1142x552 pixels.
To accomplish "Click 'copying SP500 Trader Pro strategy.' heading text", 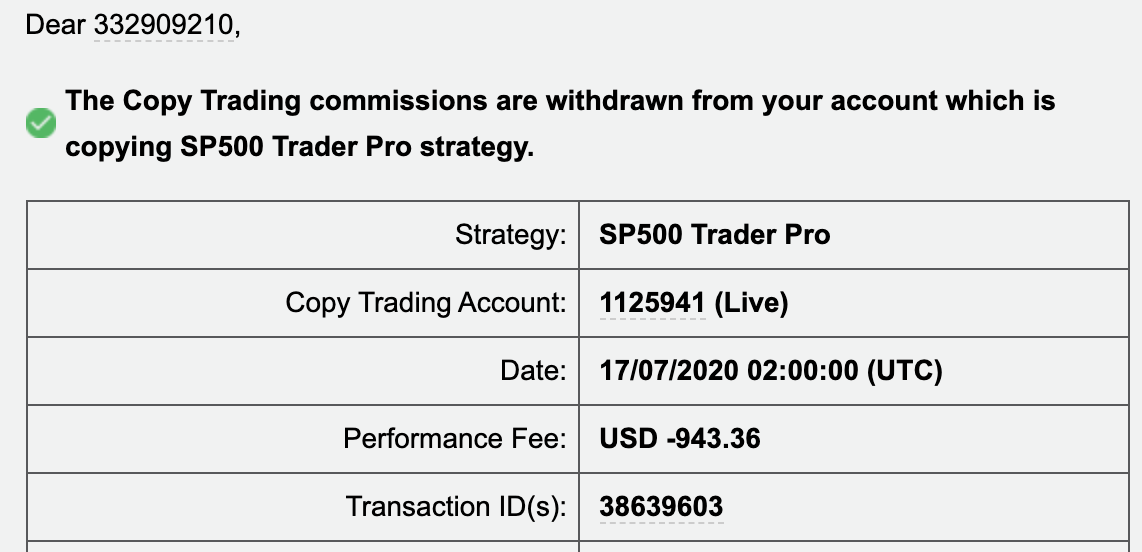I will [x=299, y=147].
